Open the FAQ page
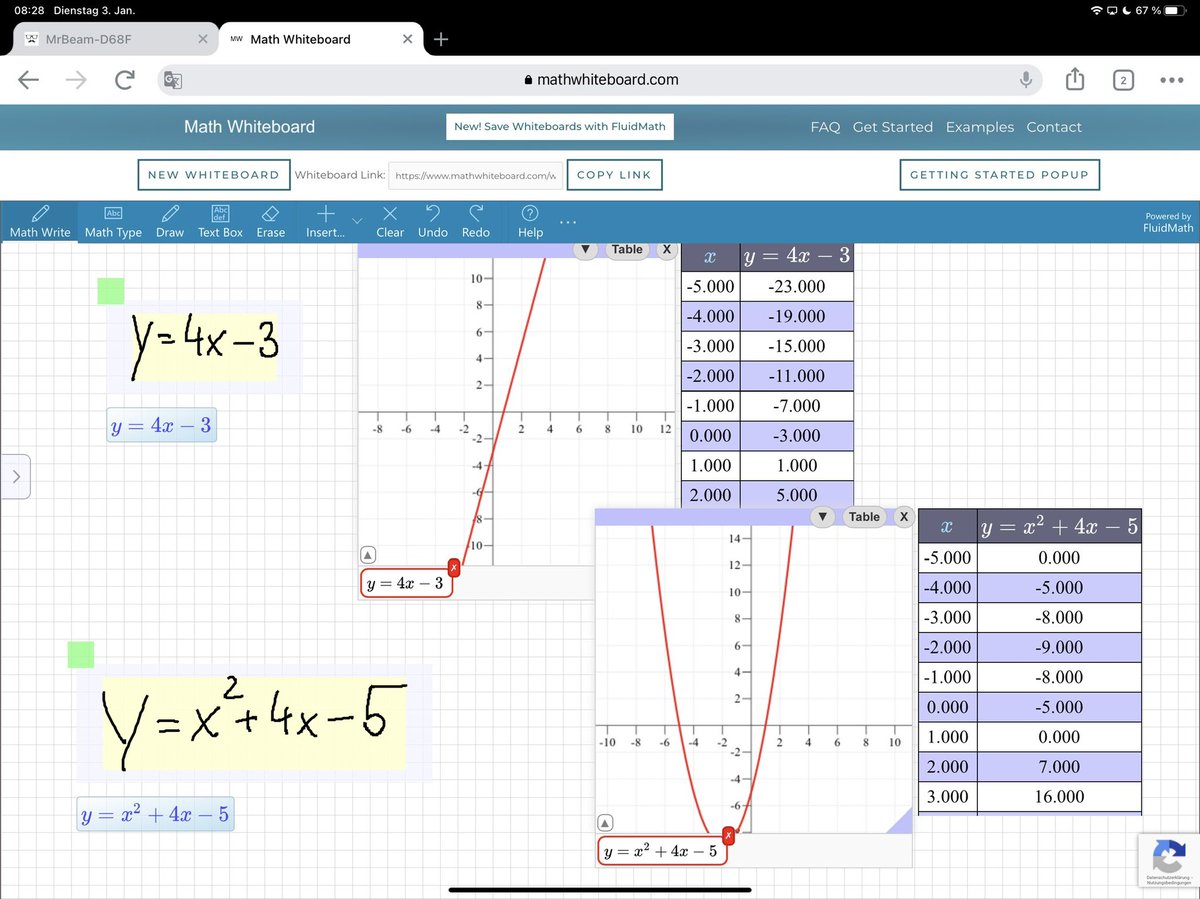The height and width of the screenshot is (899, 1200). click(825, 127)
